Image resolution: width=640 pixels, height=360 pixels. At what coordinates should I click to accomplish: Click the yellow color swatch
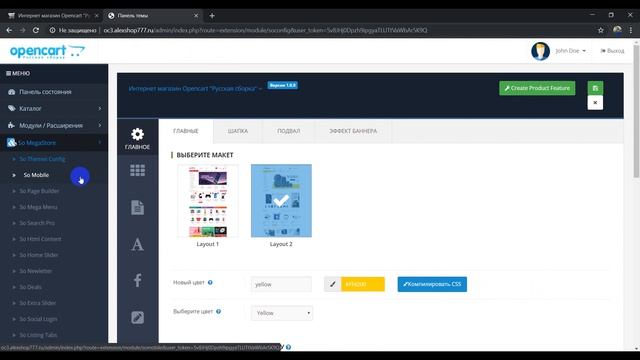(x=363, y=284)
